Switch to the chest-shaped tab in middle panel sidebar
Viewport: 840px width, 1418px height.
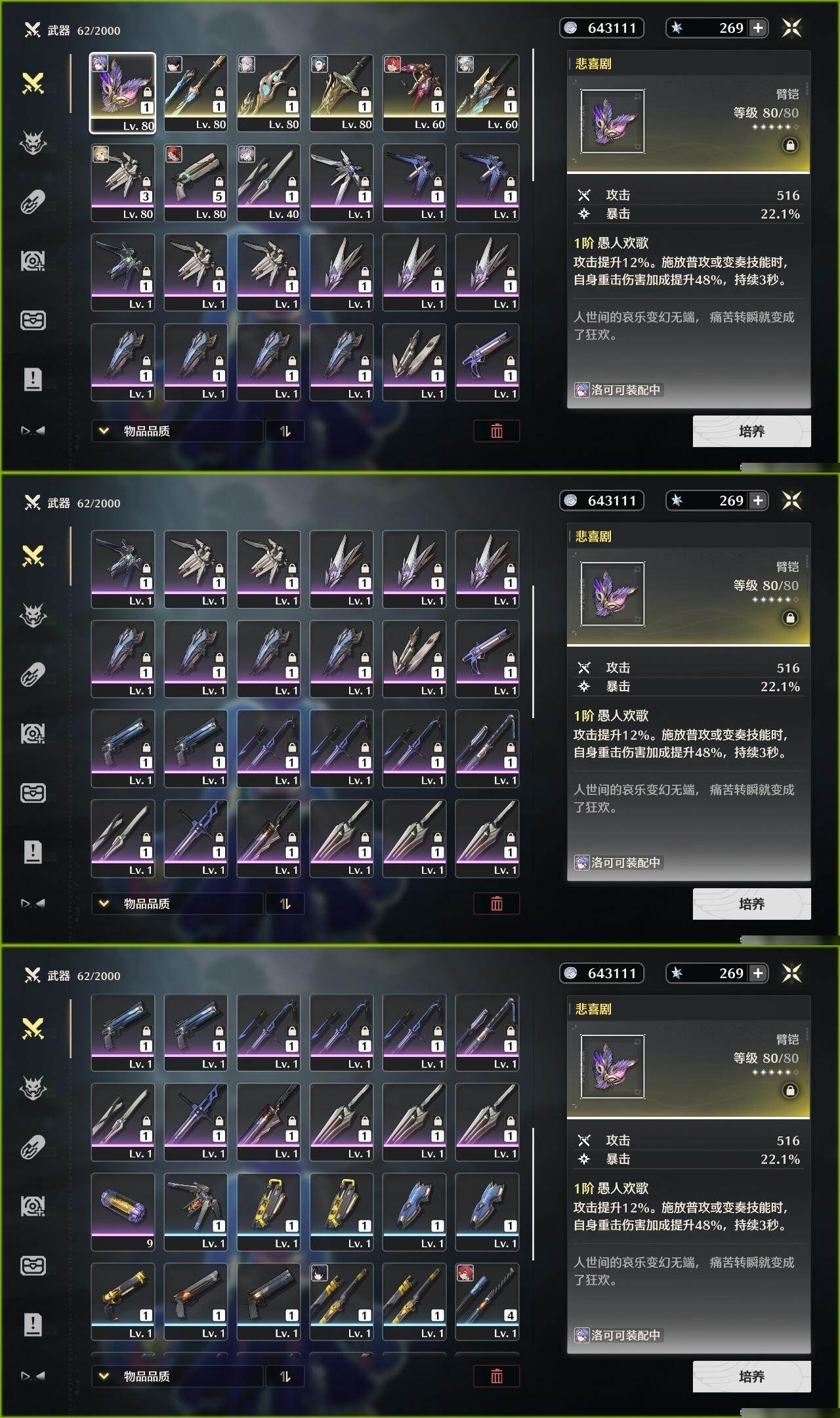click(x=33, y=793)
